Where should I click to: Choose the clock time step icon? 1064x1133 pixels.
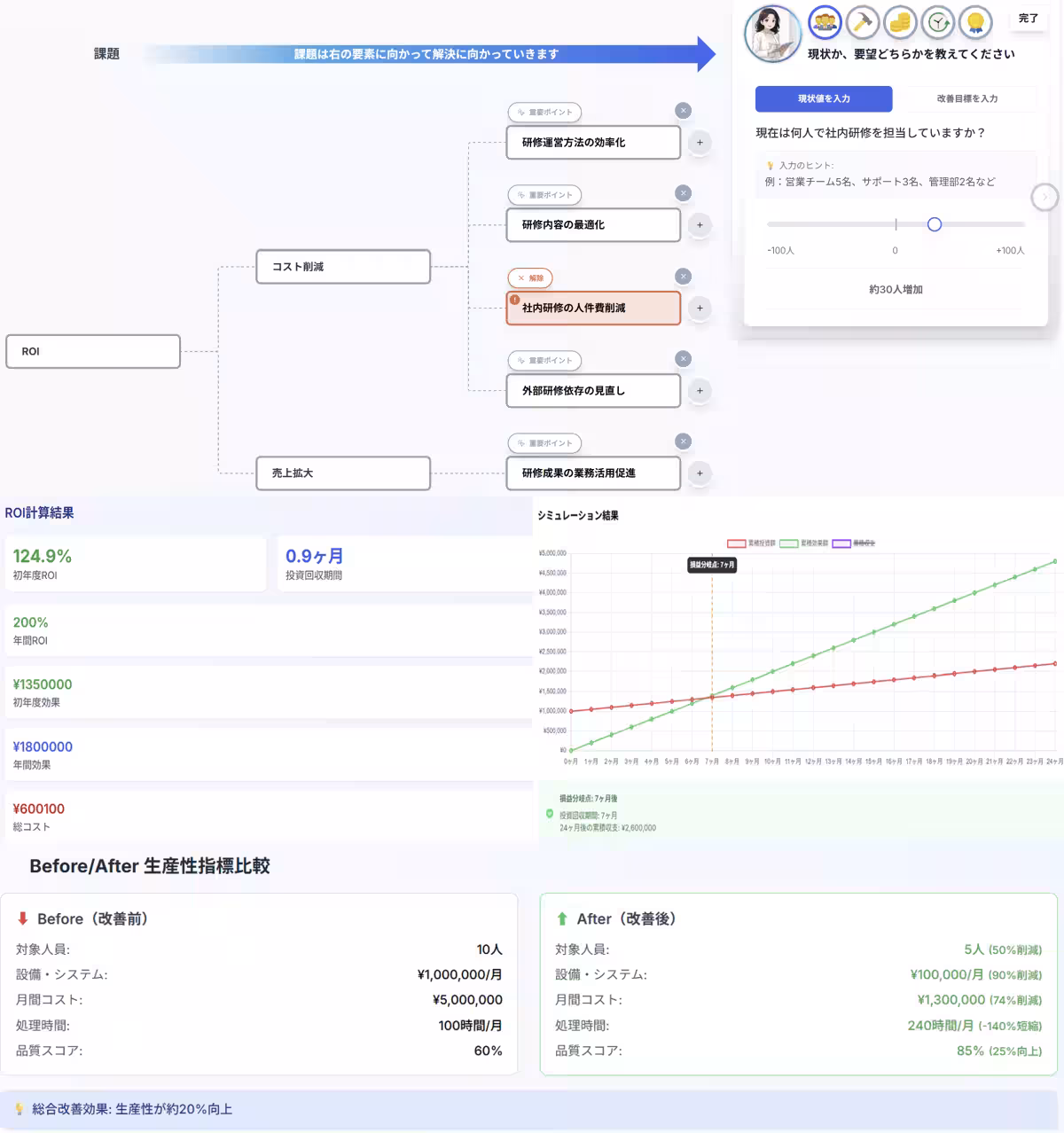pyautogui.click(x=938, y=23)
